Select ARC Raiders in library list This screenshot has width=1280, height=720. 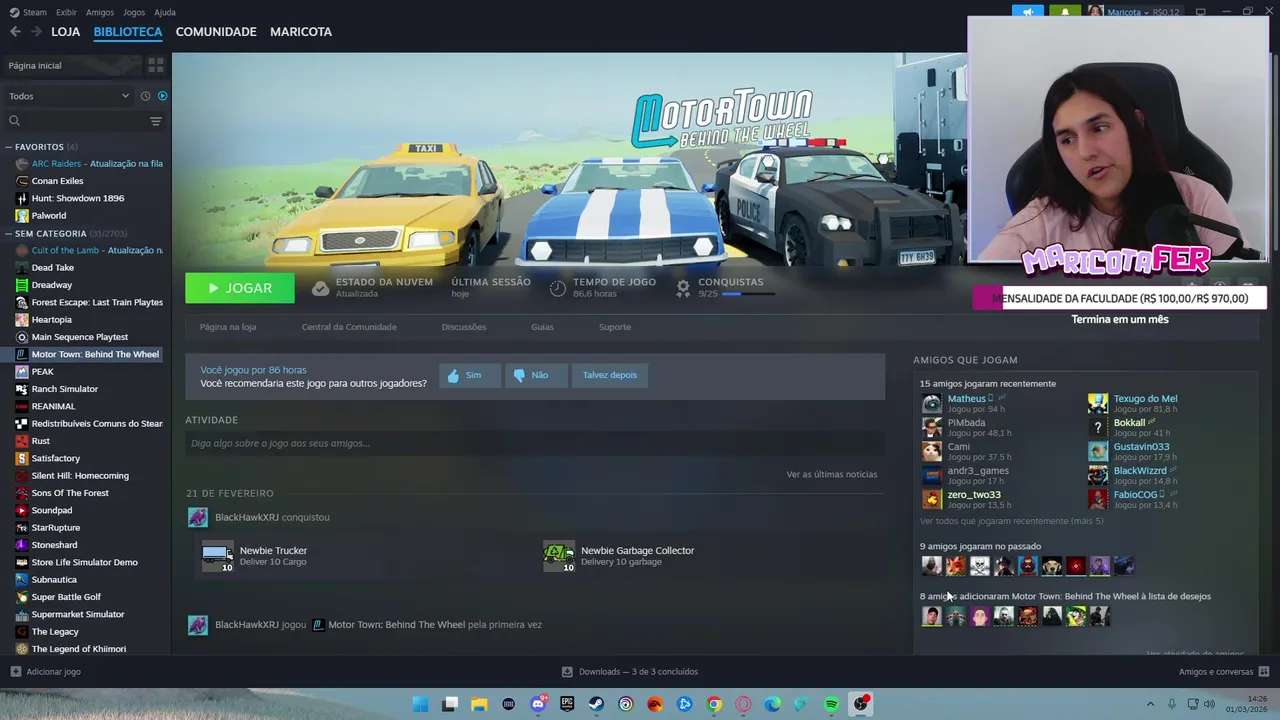coord(88,164)
